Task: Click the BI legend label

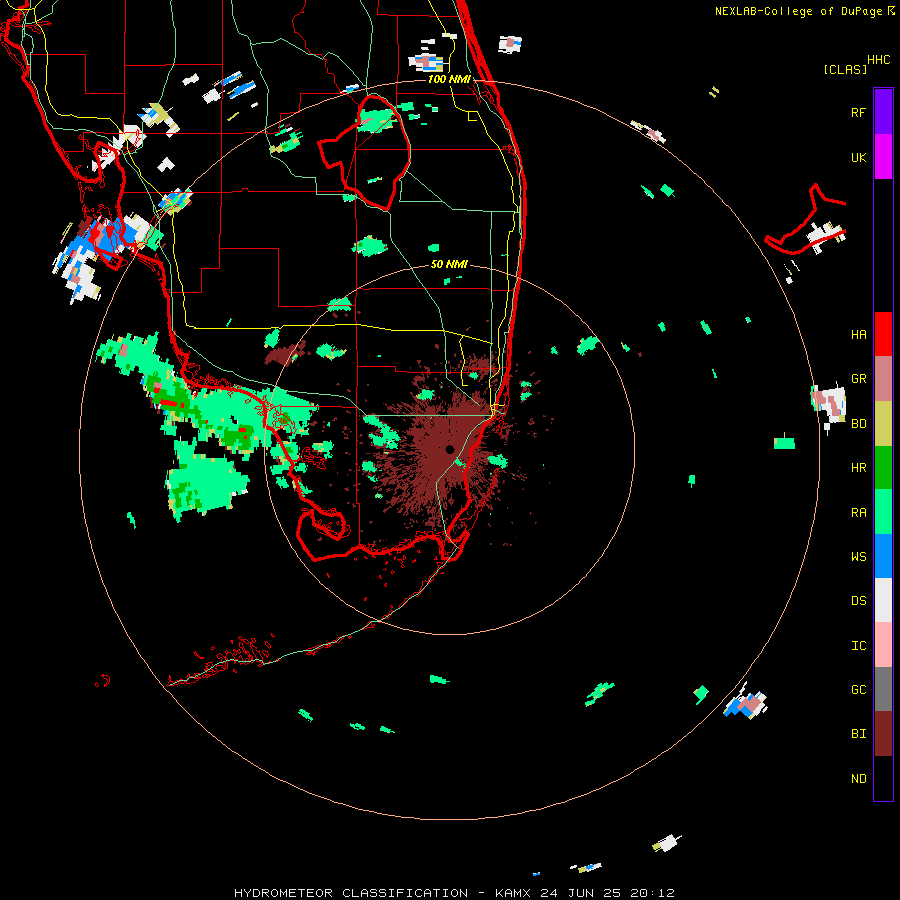Action: click(x=858, y=734)
